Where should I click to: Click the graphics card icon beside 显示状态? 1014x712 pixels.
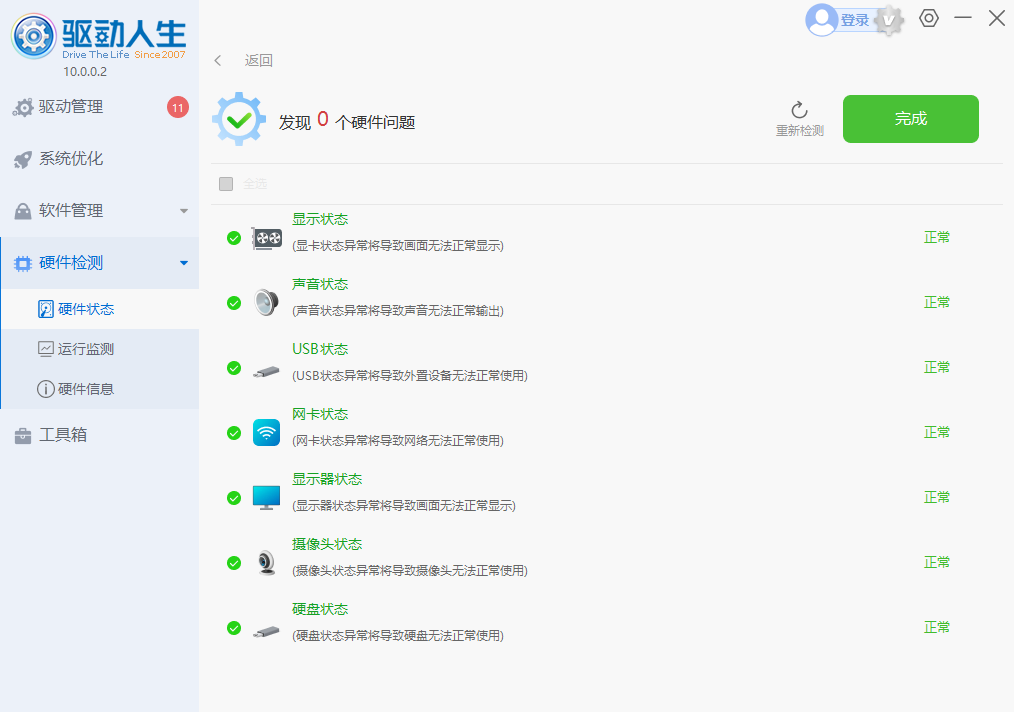(x=265, y=238)
